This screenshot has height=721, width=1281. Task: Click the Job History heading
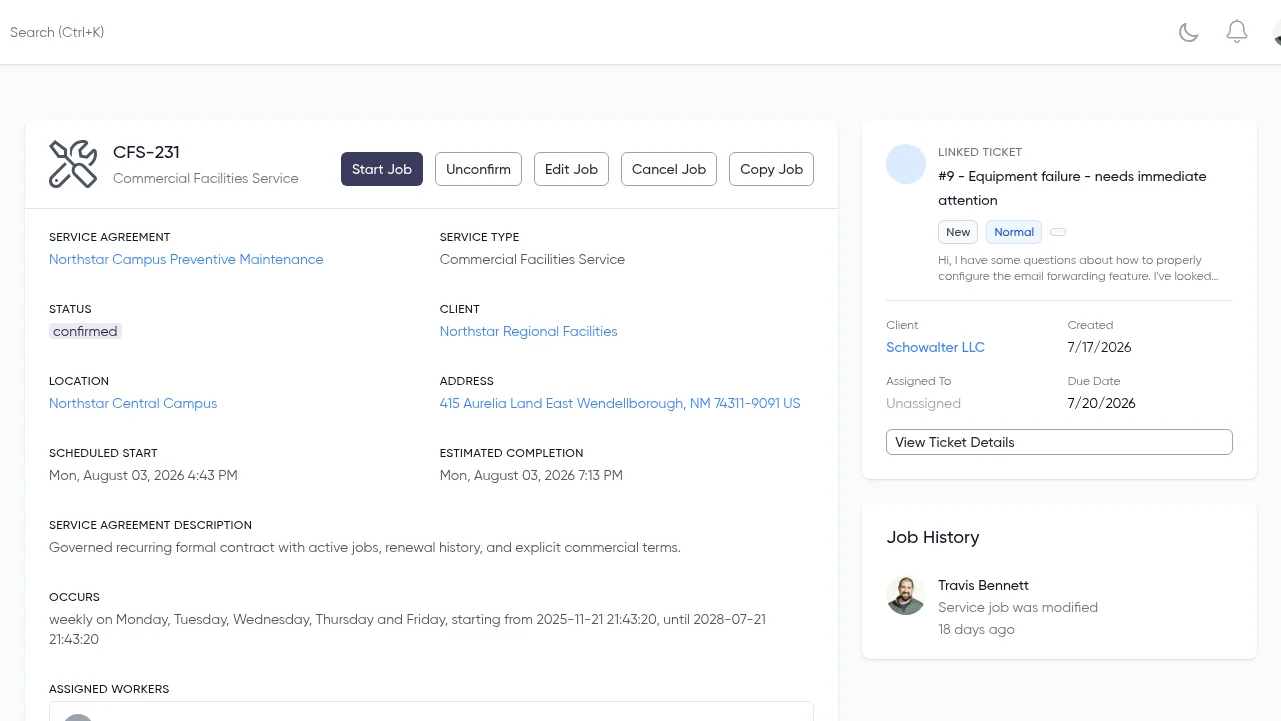click(x=933, y=537)
